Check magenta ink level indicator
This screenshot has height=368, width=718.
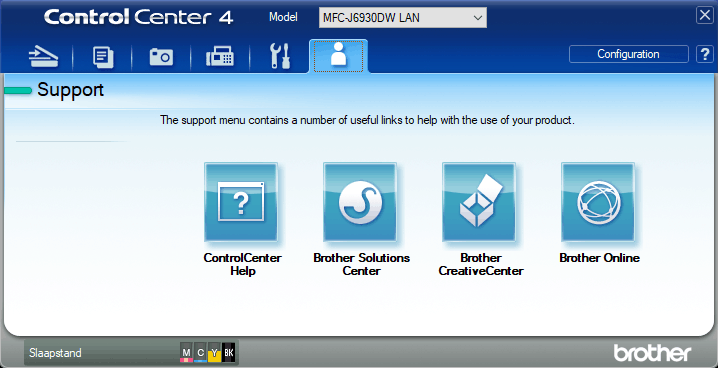(186, 352)
